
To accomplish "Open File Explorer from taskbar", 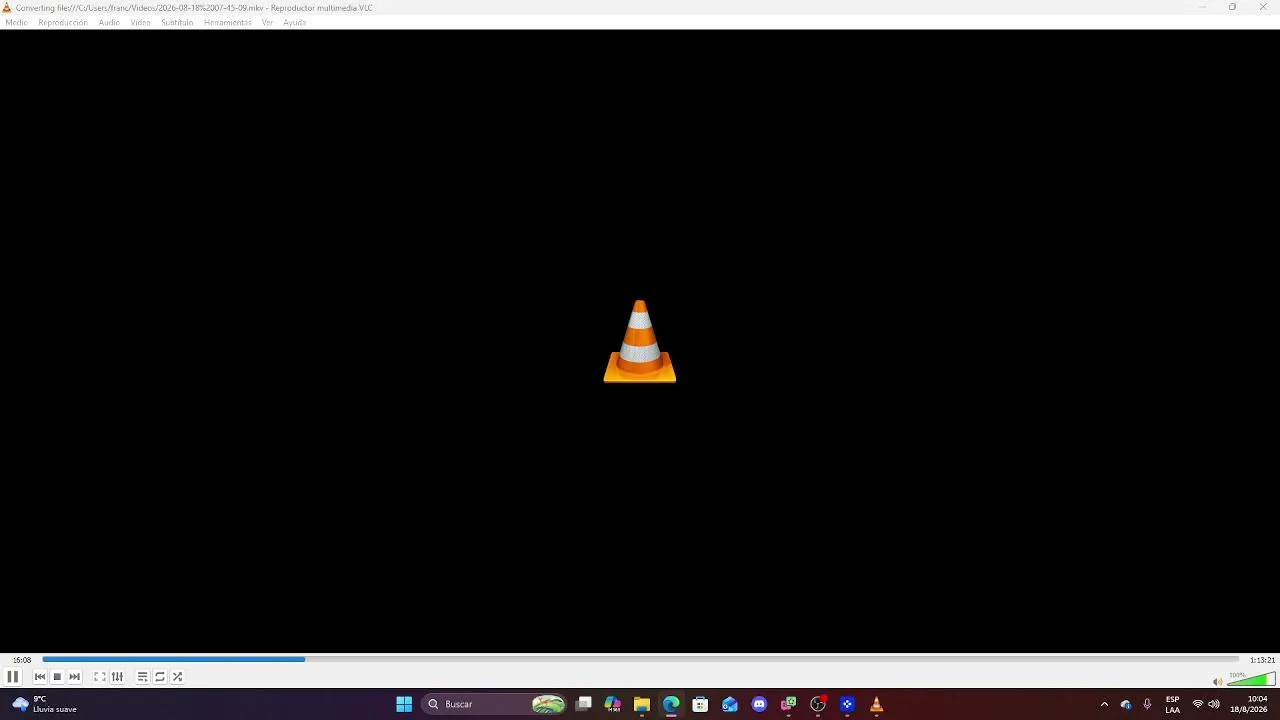I will (x=642, y=704).
